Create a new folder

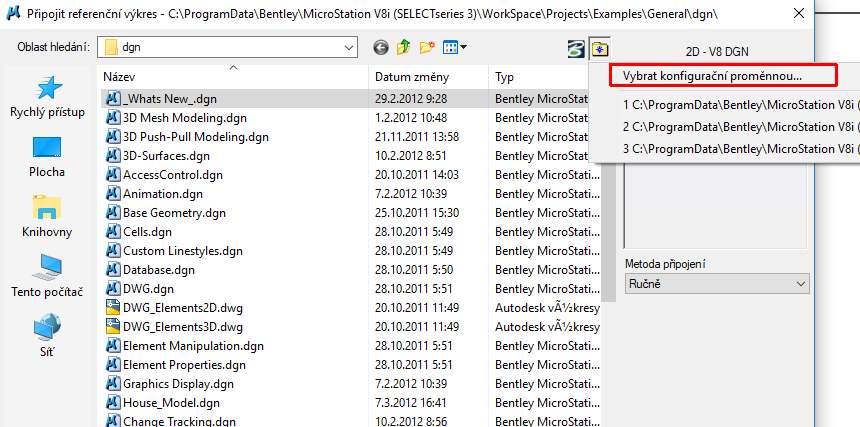[428, 47]
